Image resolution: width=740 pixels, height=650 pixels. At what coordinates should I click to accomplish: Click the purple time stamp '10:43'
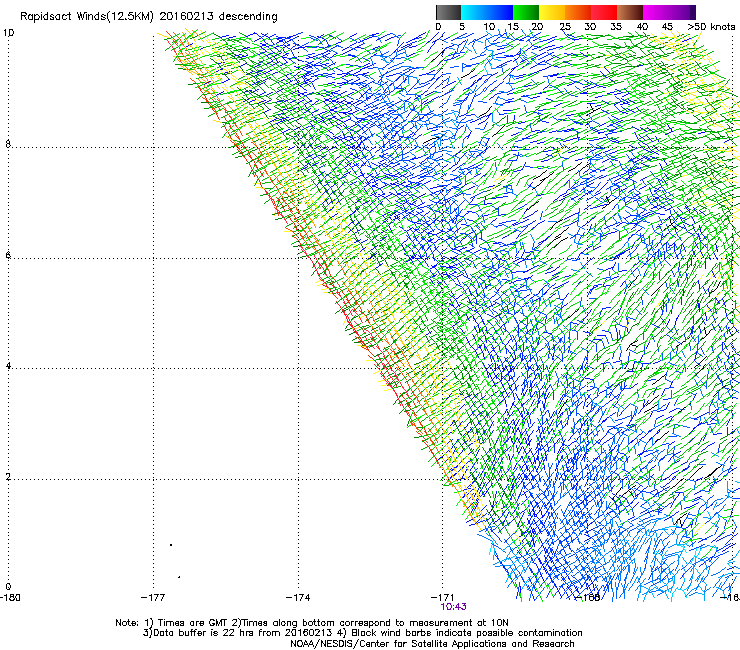click(453, 607)
